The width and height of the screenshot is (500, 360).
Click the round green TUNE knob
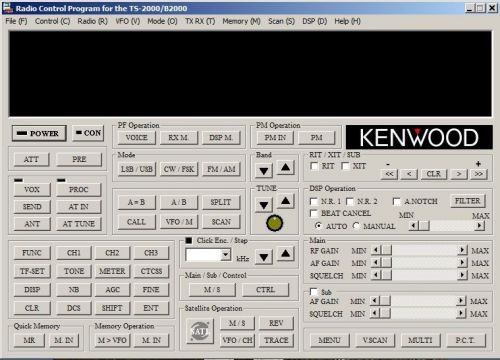[275, 223]
